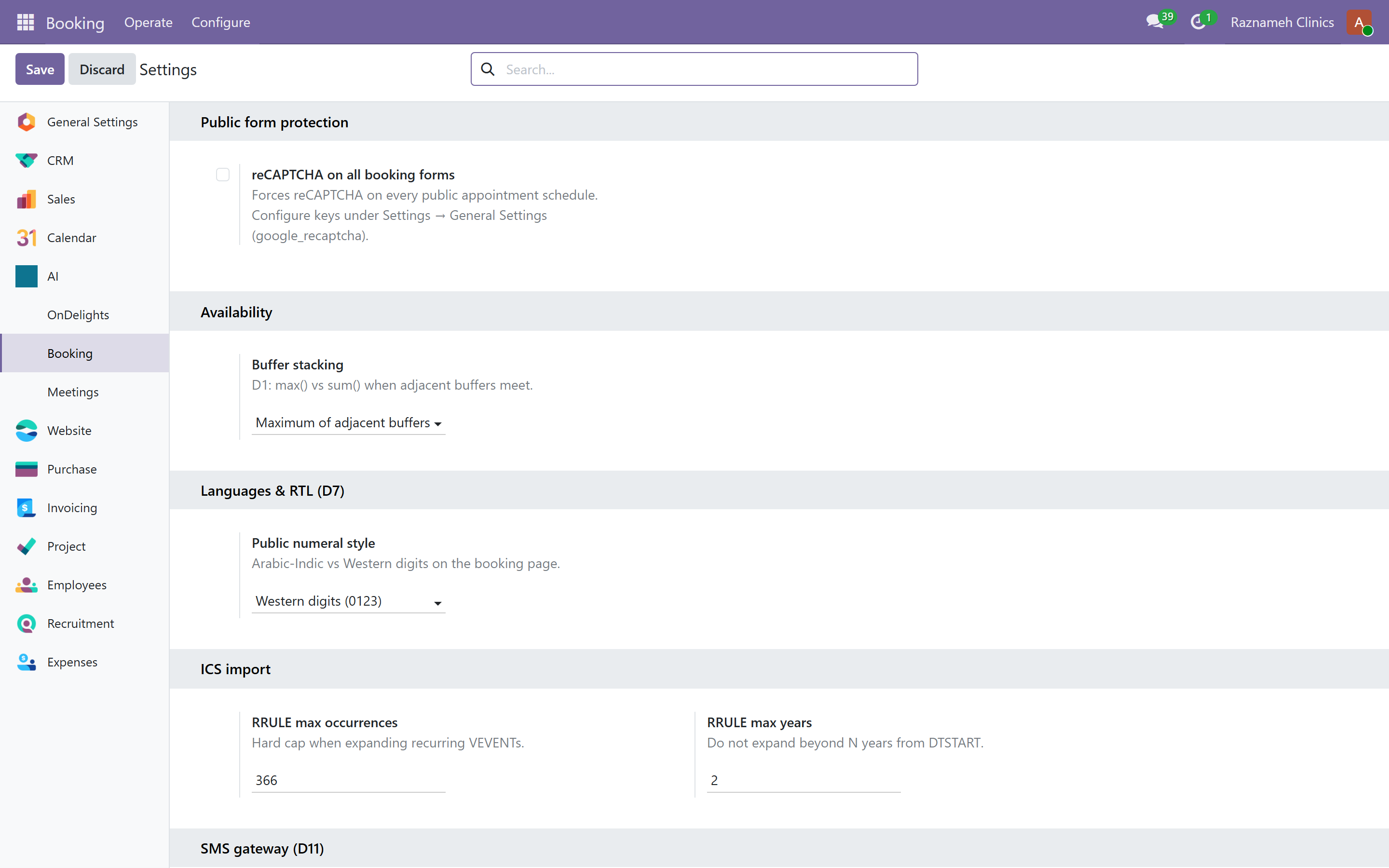
Task: Select OnDelights in the settings sidebar
Action: tap(84, 314)
